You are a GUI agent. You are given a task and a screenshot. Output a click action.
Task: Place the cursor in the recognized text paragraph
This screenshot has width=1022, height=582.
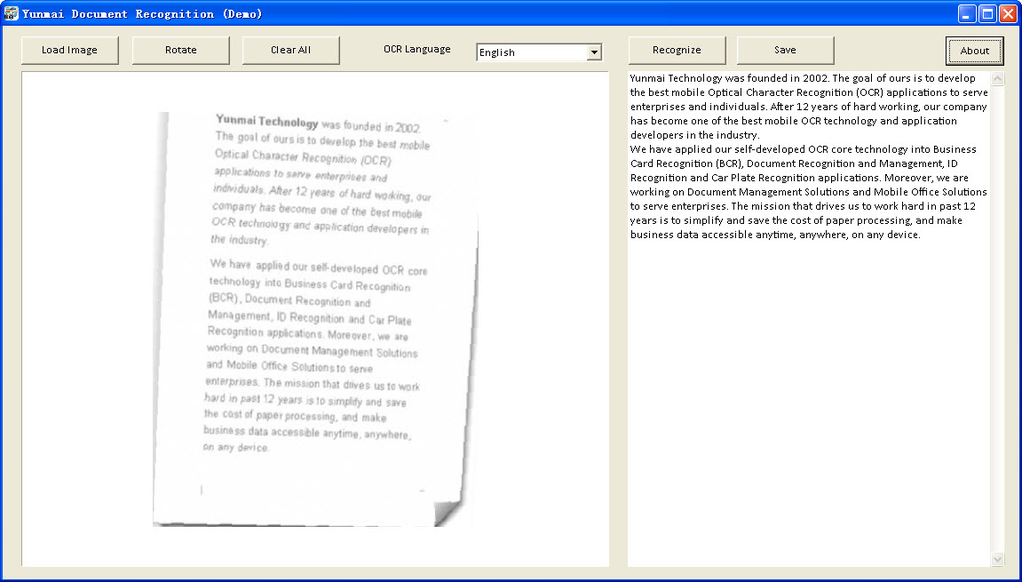(x=808, y=156)
